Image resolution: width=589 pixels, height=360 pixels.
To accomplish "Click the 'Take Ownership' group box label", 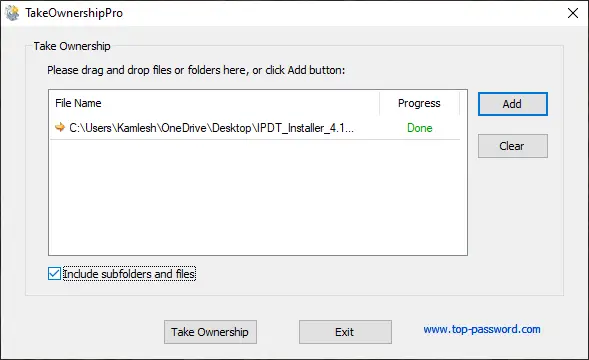I will point(72,46).
